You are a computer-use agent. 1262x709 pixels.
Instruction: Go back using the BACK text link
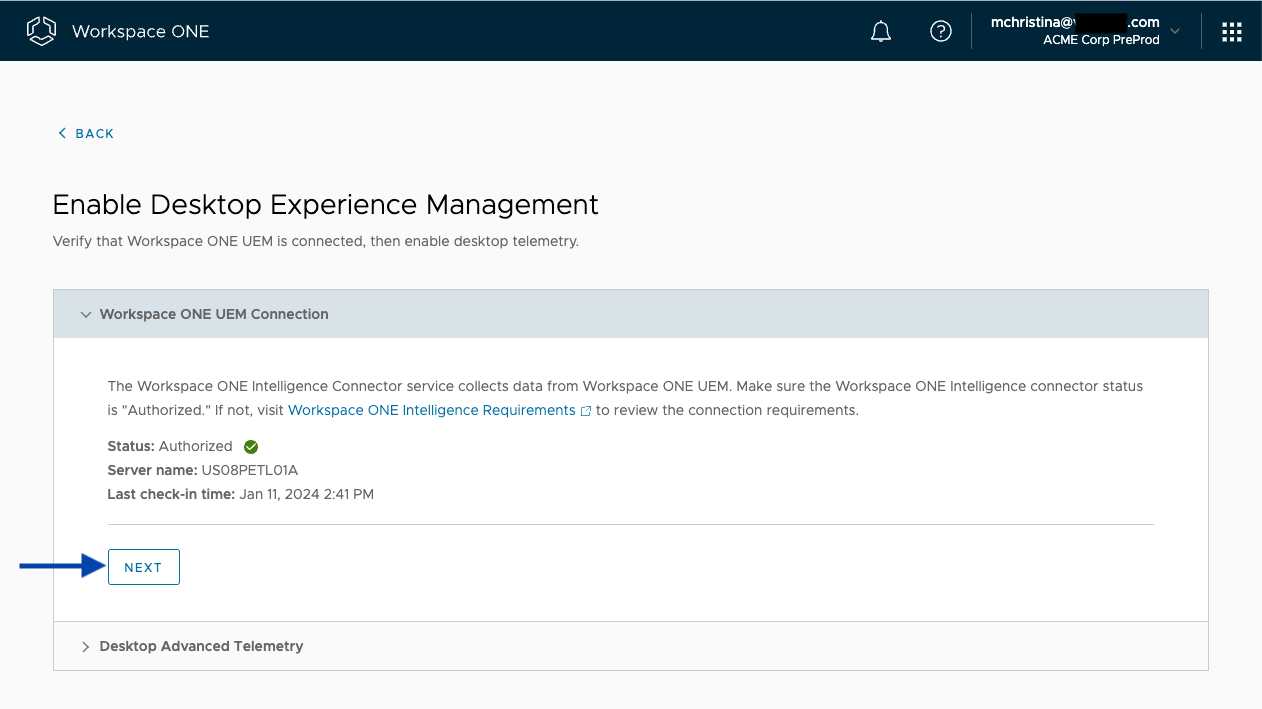point(95,134)
